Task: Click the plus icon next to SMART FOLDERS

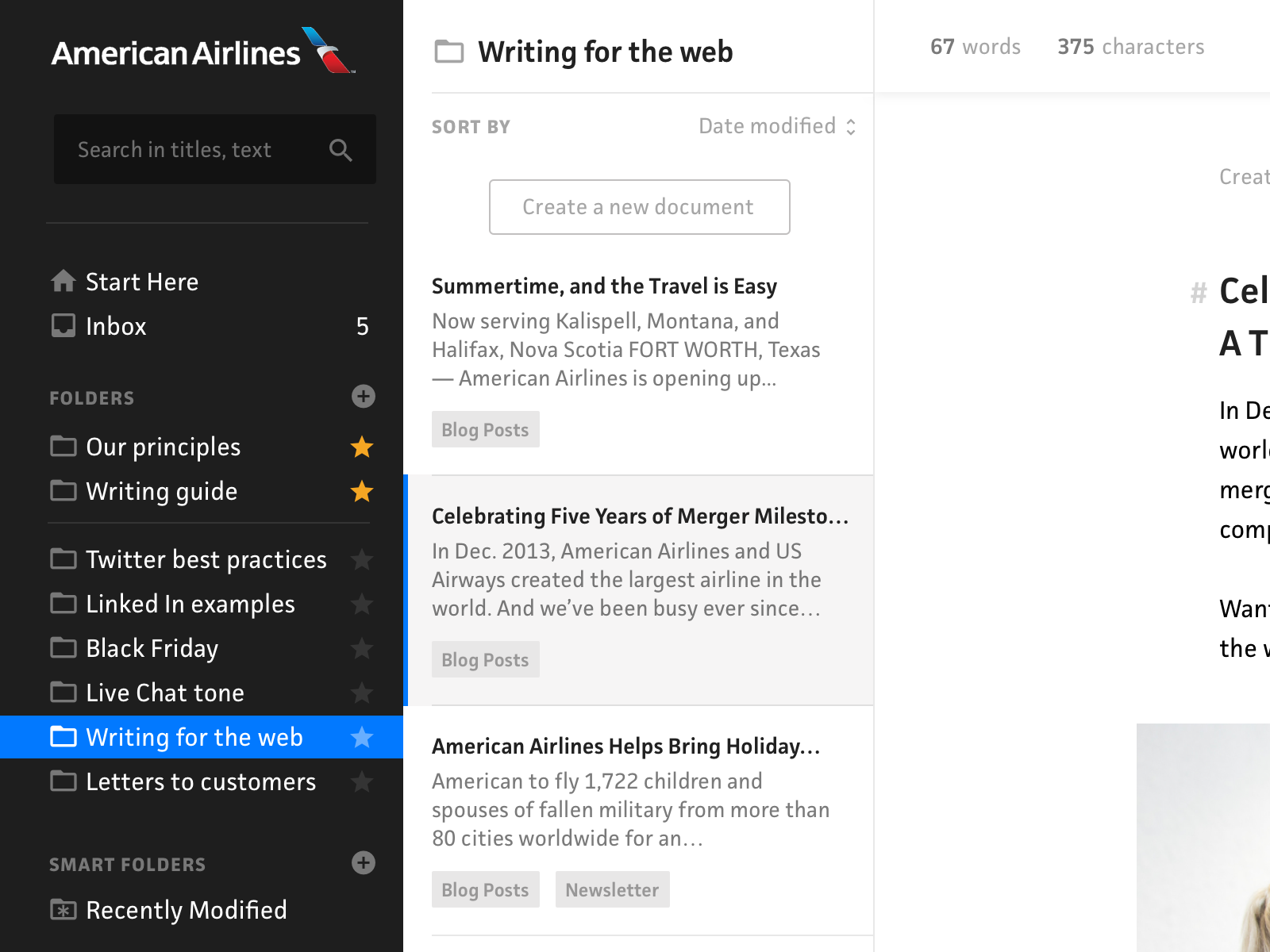Action: (363, 864)
